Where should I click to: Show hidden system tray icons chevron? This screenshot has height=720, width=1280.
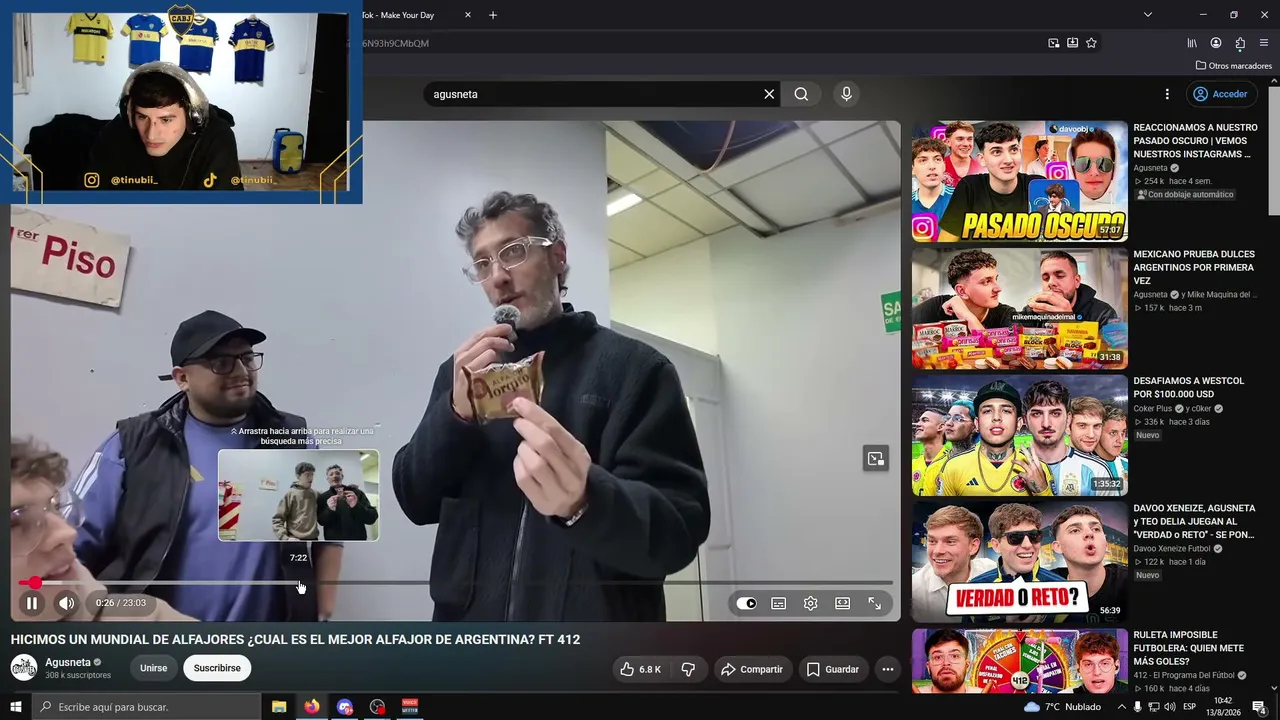(1120, 707)
